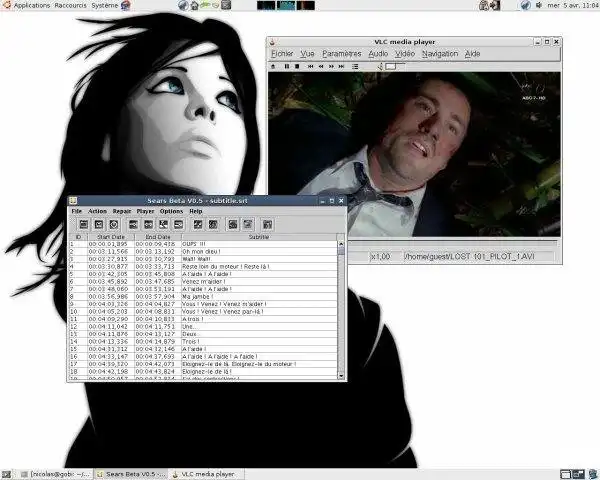The height and width of the screenshot is (480, 600).
Task: Open the Navigation menu in VLC
Action: [x=440, y=54]
